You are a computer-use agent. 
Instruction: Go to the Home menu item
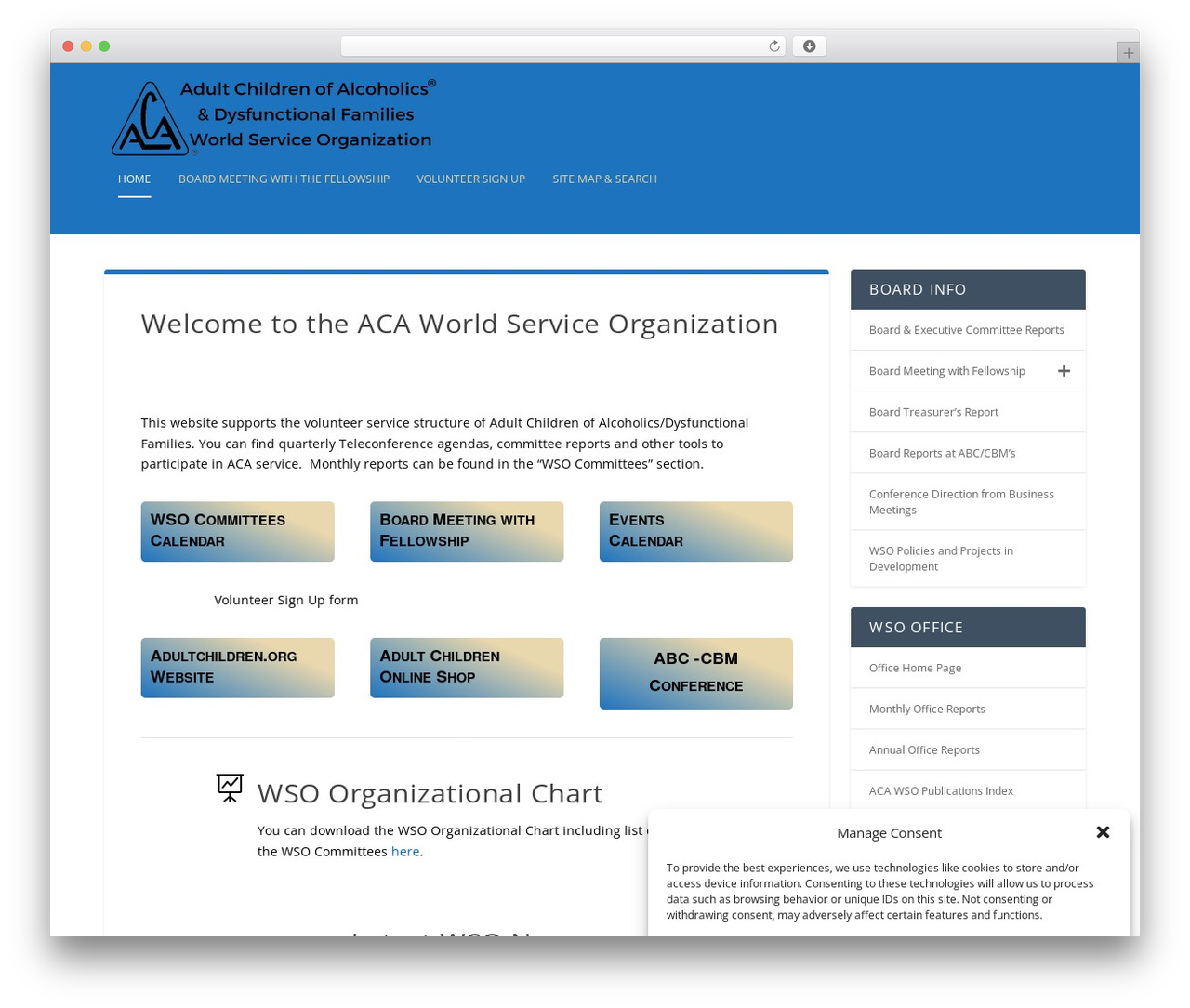pos(134,179)
